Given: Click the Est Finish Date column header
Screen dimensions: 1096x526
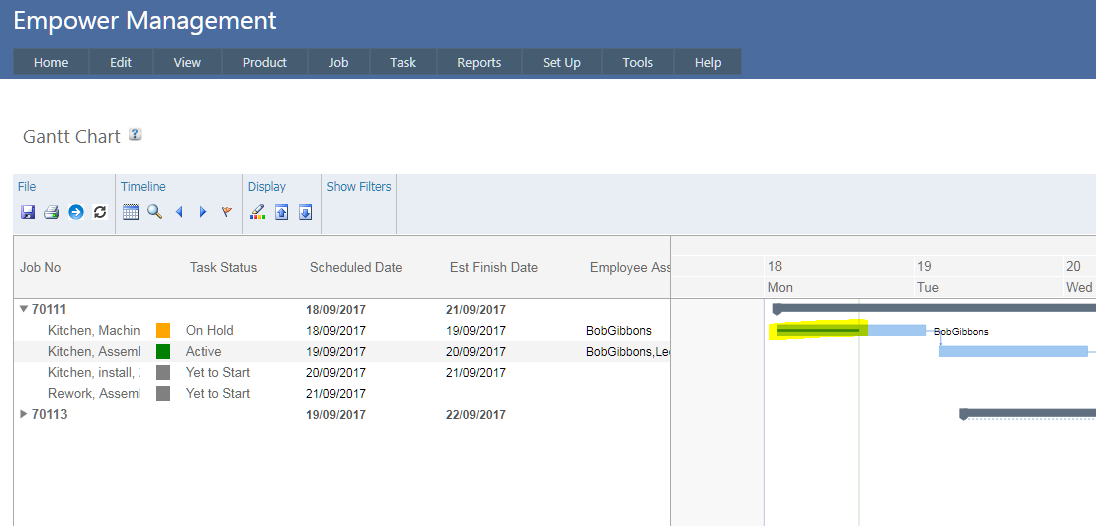Looking at the screenshot, I should click(x=494, y=267).
